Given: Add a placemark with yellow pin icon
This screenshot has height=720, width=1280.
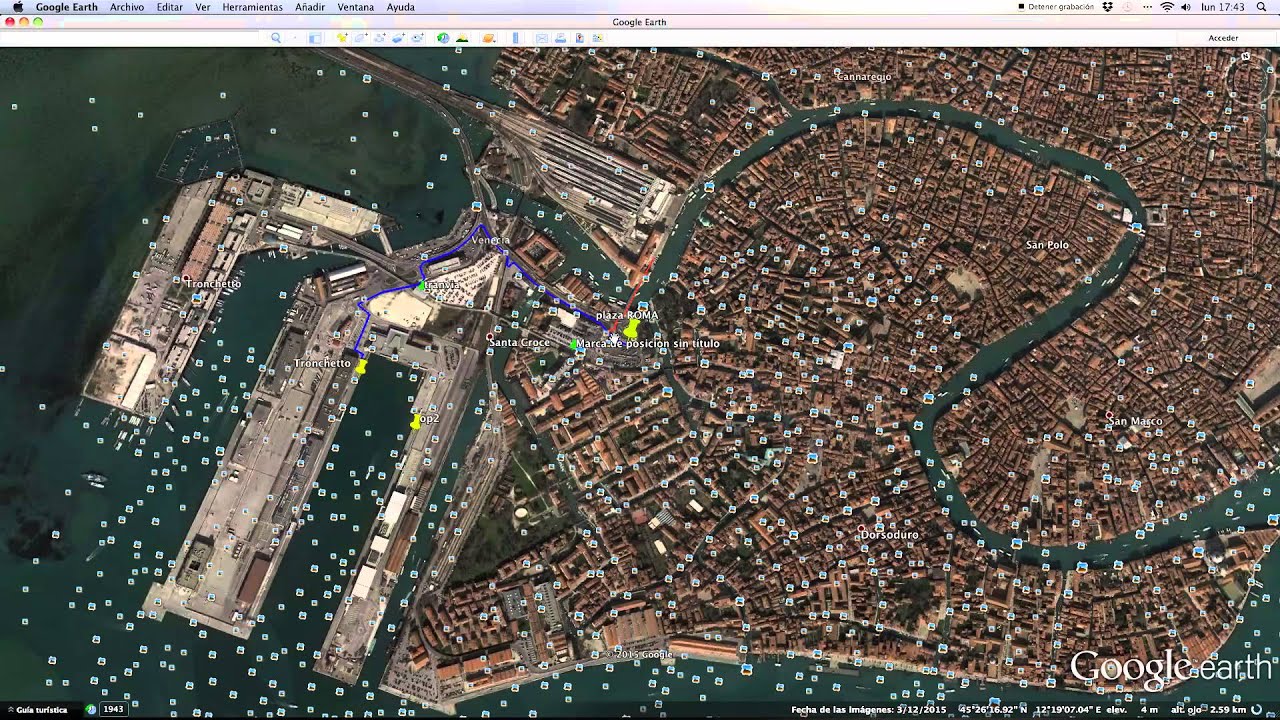Looking at the screenshot, I should point(342,38).
